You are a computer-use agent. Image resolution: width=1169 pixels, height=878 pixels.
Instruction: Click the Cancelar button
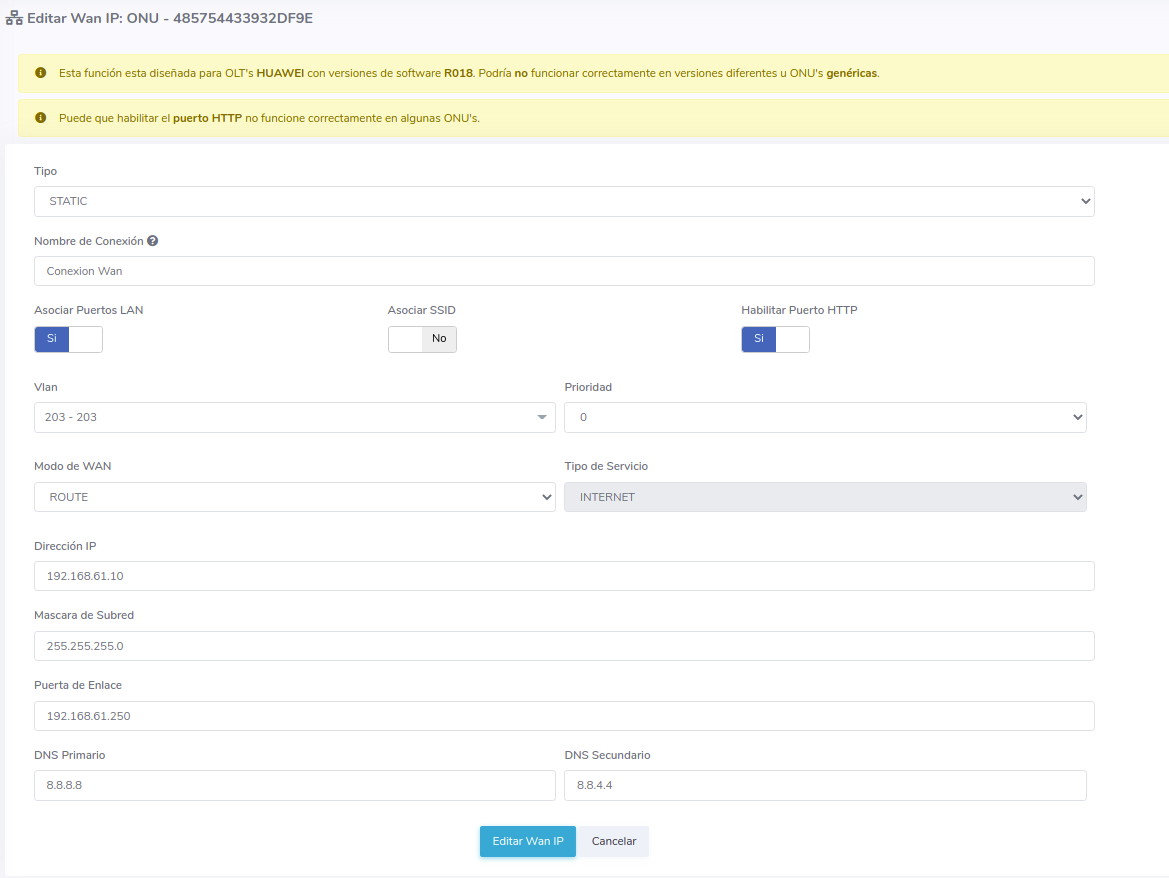(x=614, y=841)
